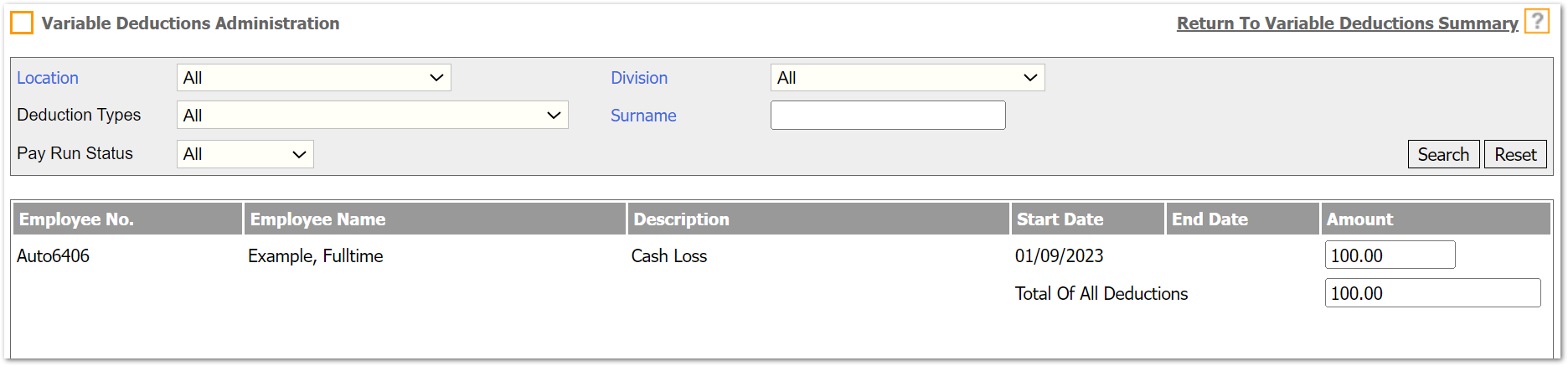Screen dimensions: 1568x366
Task: Click the Start Date column header
Action: tap(1060, 219)
